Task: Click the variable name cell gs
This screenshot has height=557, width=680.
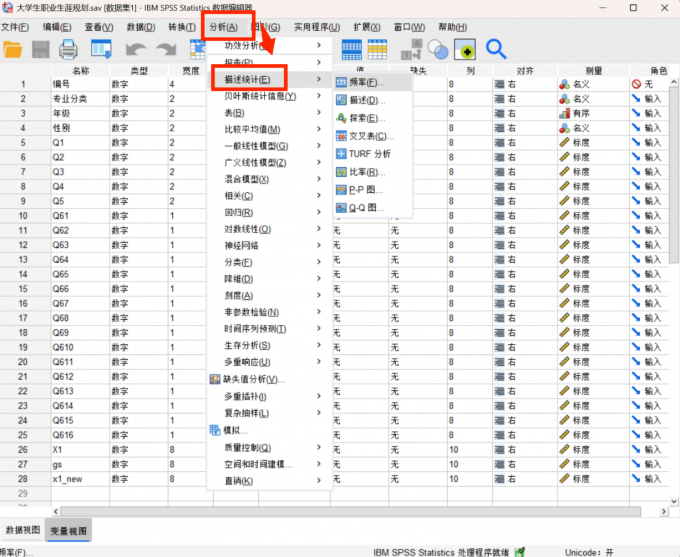Action: (x=80, y=464)
